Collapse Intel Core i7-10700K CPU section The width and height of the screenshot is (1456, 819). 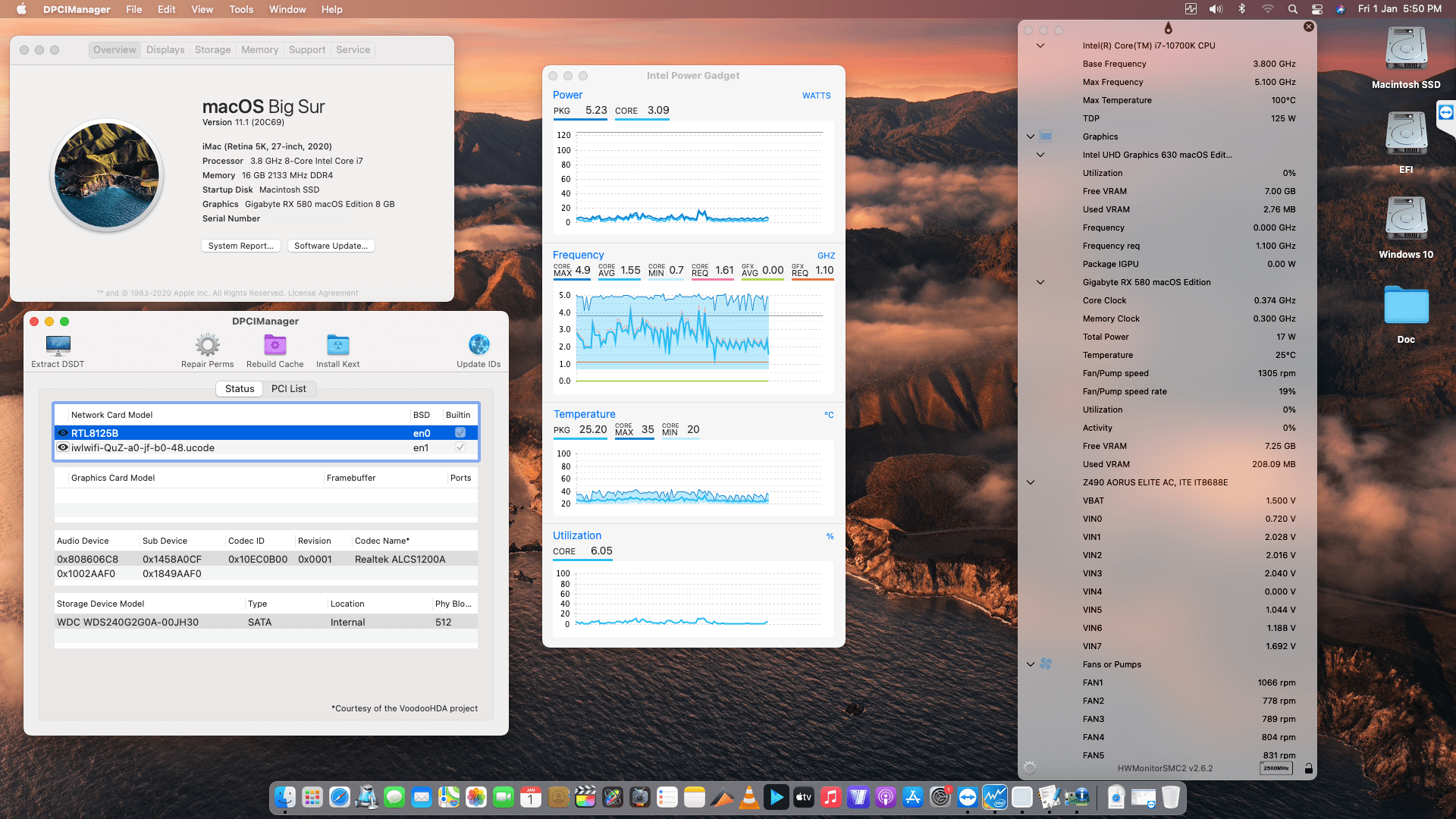[1040, 45]
